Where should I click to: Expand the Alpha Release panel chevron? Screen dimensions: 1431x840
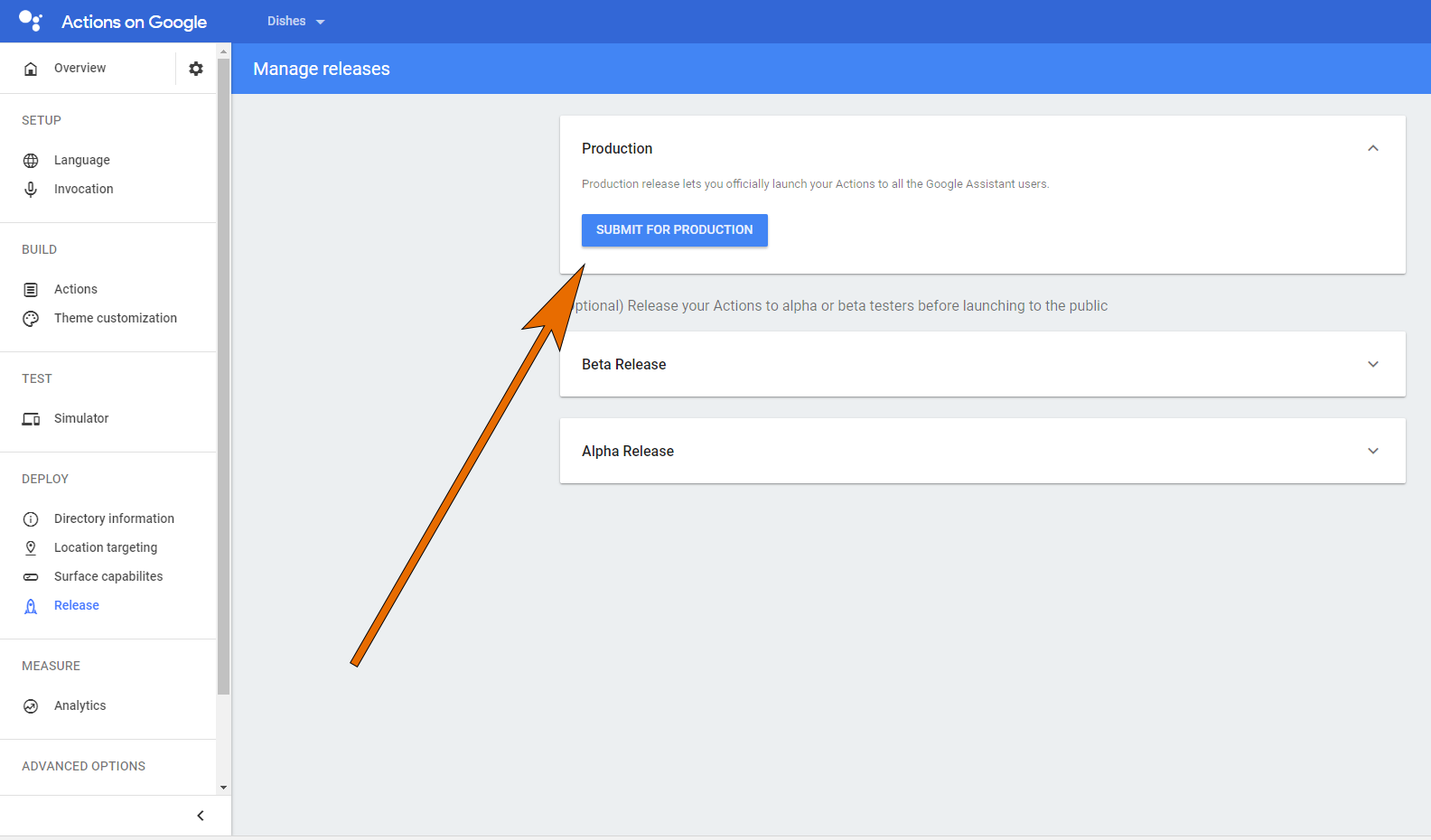1373,451
